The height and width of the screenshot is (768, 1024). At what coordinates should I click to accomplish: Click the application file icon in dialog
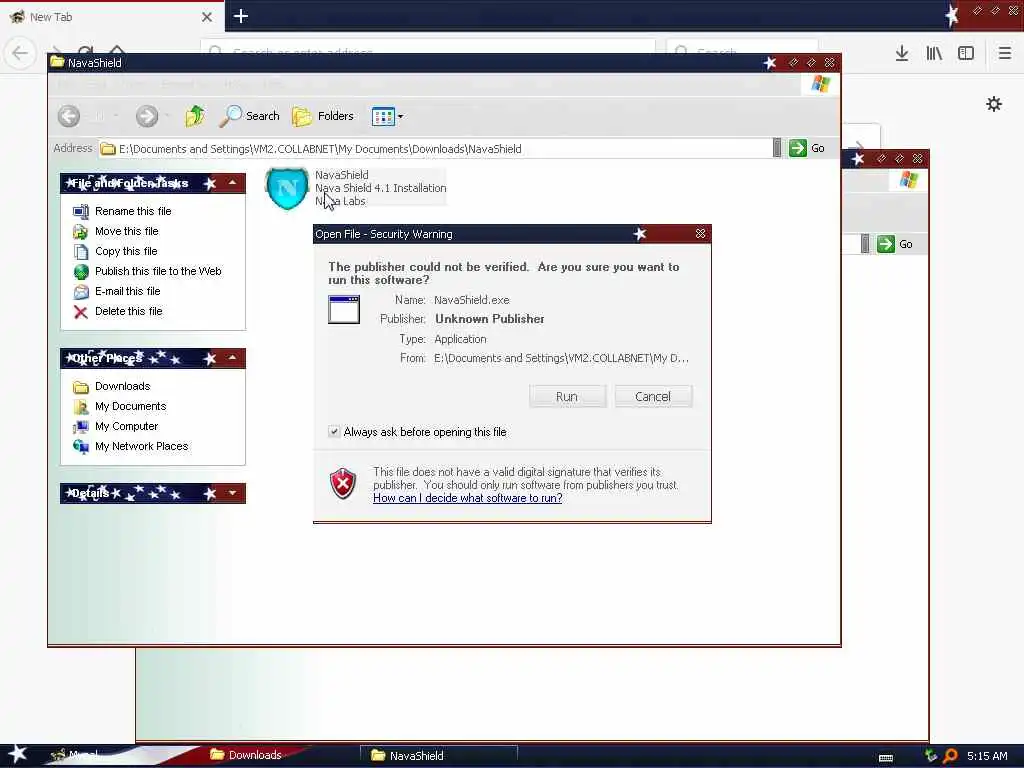(344, 310)
